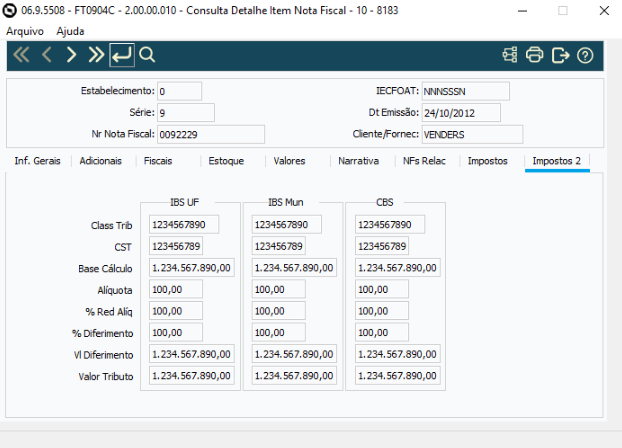Viewport: 622px width, 448px height.
Task: Exit via the door-arrow exit icon
Action: pyautogui.click(x=560, y=55)
